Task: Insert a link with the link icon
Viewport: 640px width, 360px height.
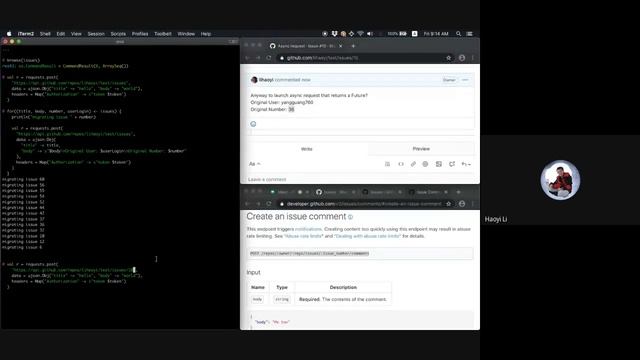Action: click(x=413, y=164)
